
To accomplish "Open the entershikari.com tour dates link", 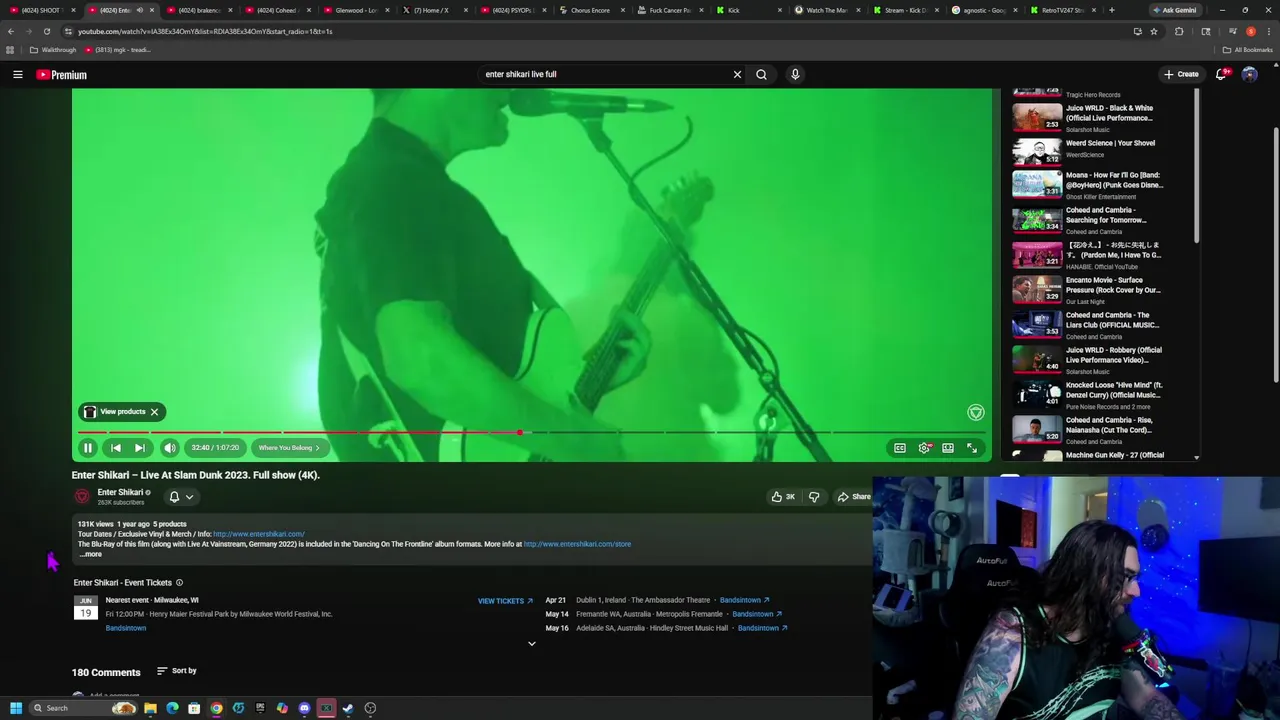I will coord(259,534).
